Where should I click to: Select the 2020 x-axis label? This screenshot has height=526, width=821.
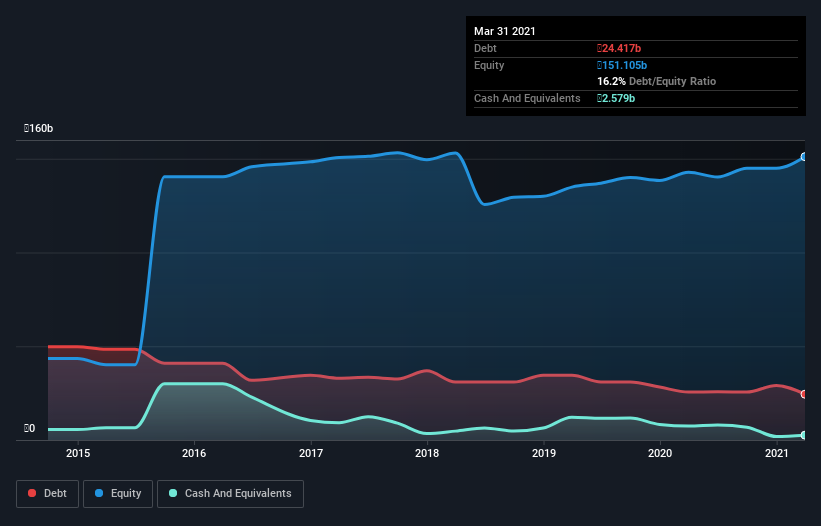click(x=660, y=453)
